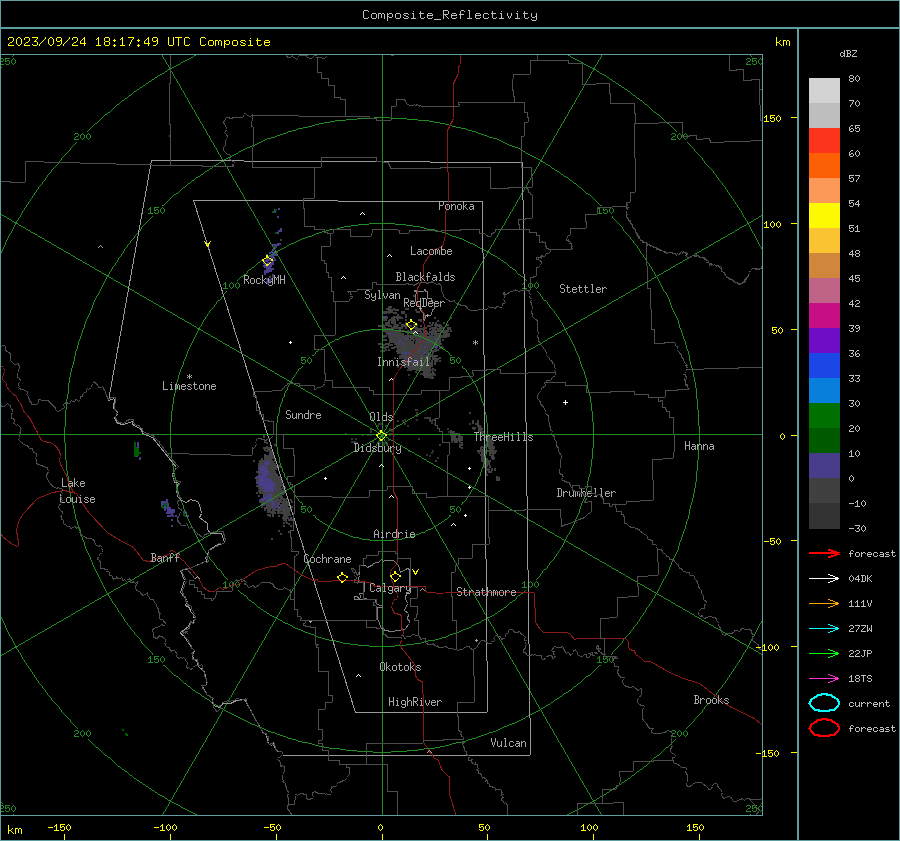Select the red 65-60 dBZ color swatch
This screenshot has height=841, width=900.
[824, 141]
